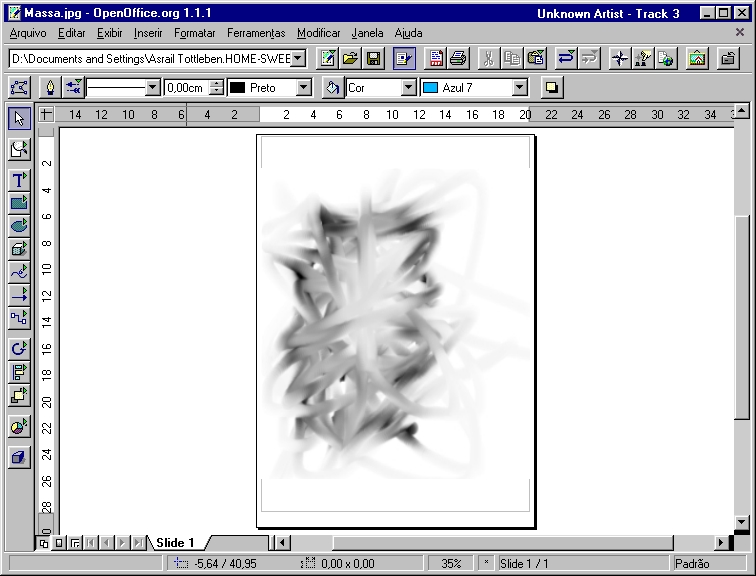Open the fill color dropdown Azul 7
Image resolution: width=756 pixels, height=576 pixels.
[x=519, y=88]
